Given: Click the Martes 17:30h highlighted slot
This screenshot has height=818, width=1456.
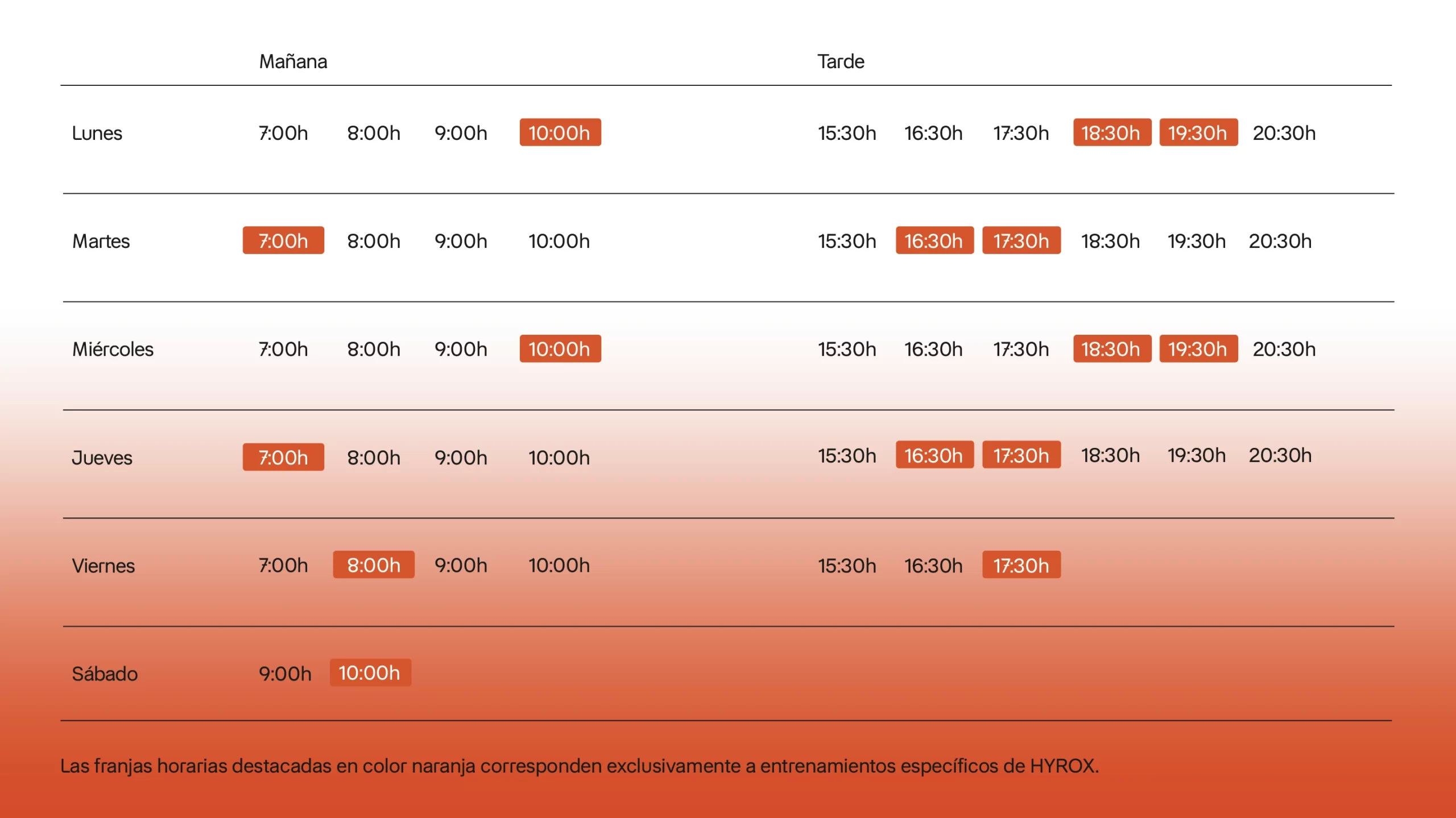Looking at the screenshot, I should 1021,240.
